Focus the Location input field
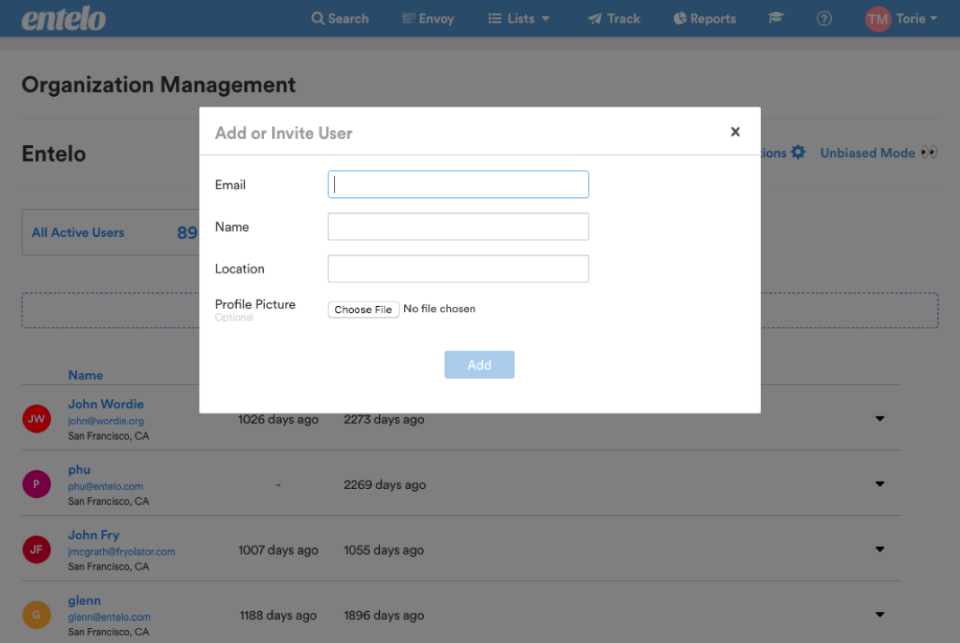This screenshot has height=643, width=960. coord(458,269)
